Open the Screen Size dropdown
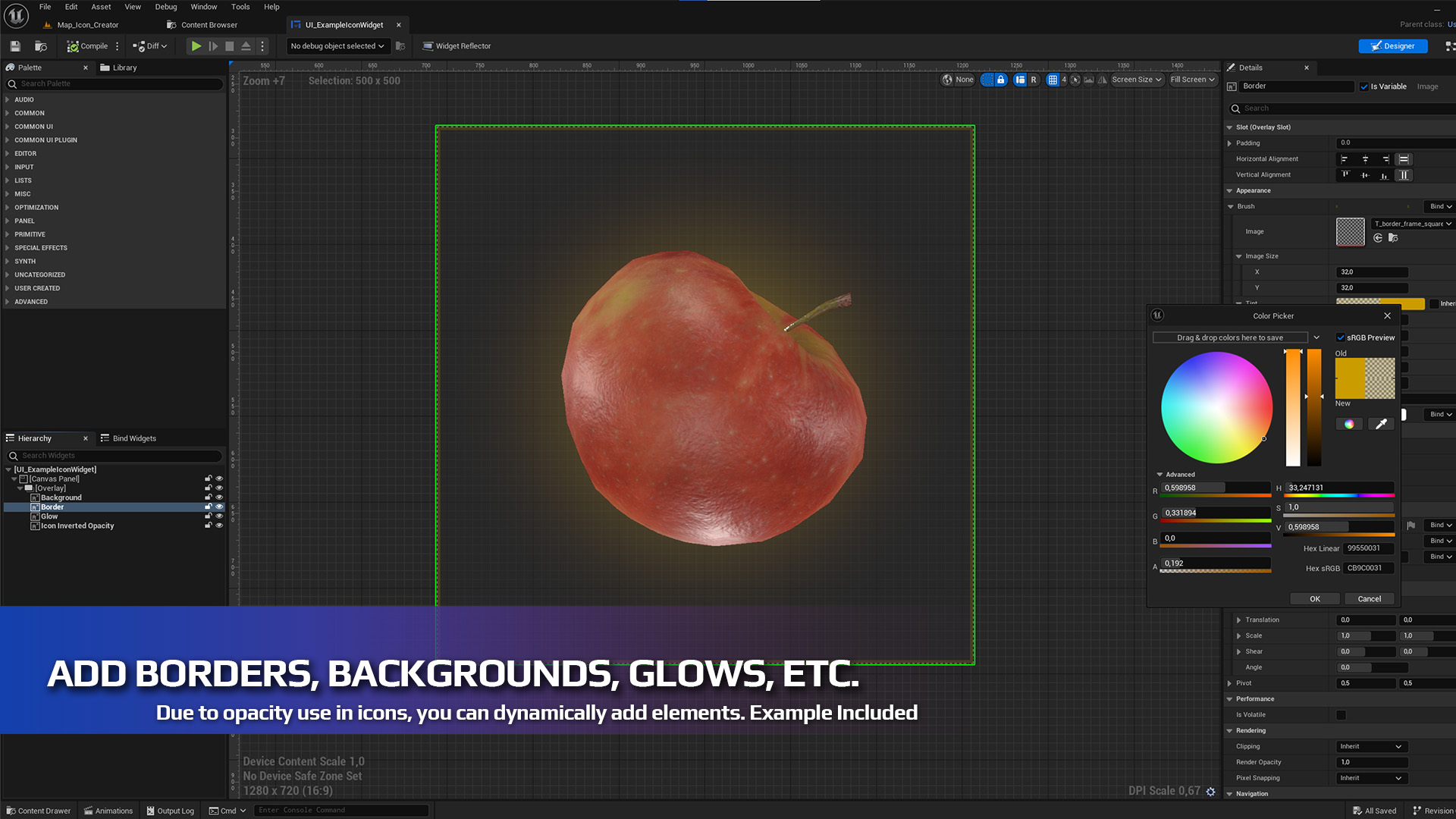 (1136, 80)
